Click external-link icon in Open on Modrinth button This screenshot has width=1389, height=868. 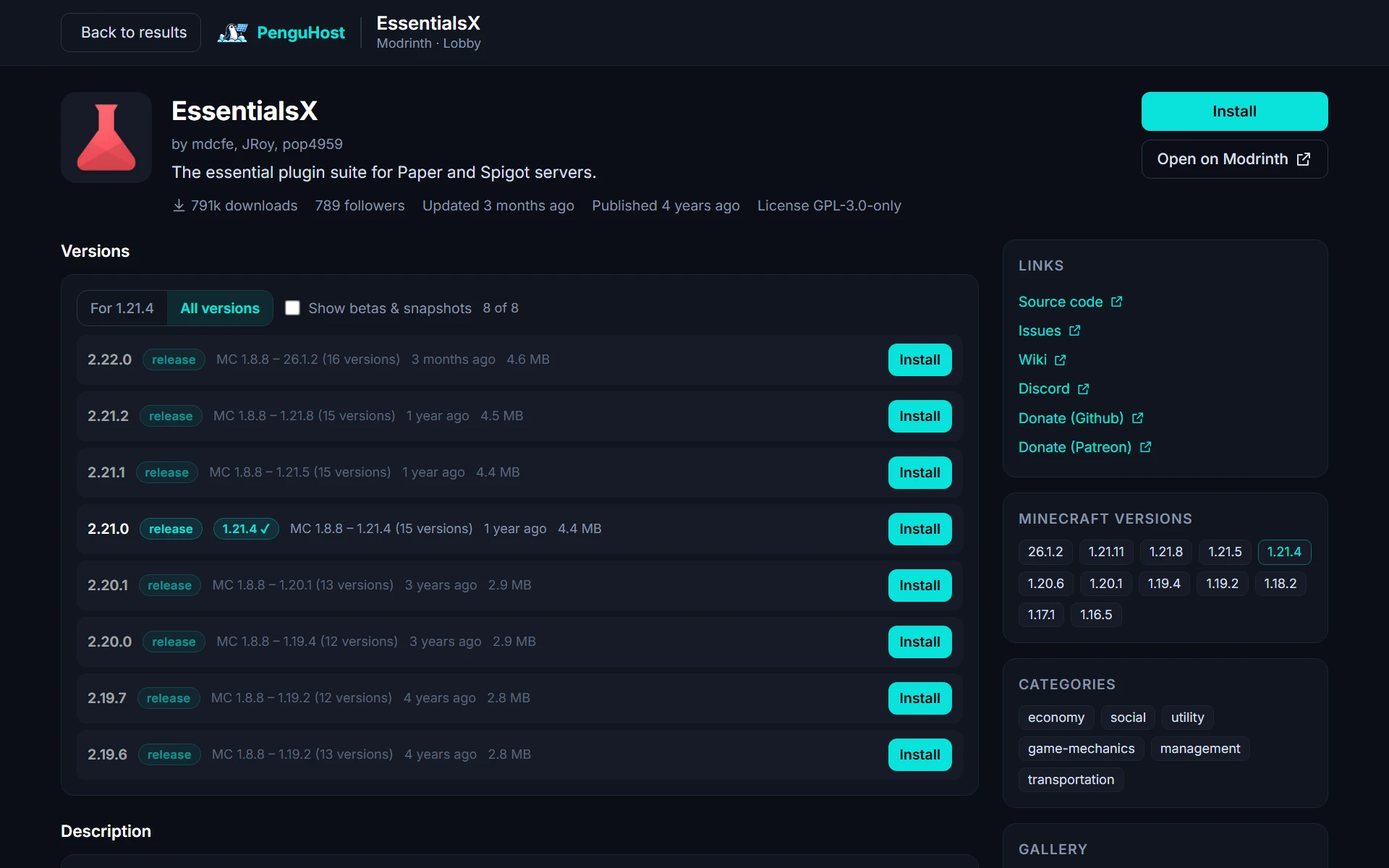[1304, 159]
